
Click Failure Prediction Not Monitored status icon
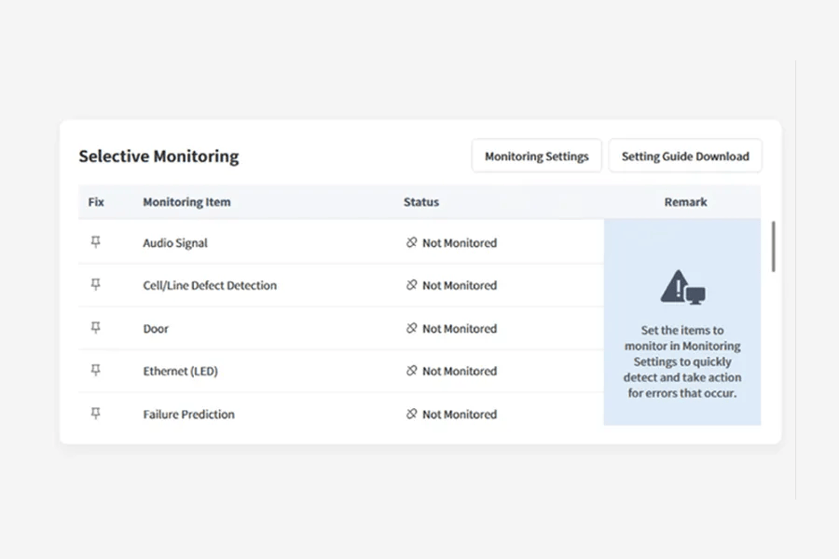point(411,413)
